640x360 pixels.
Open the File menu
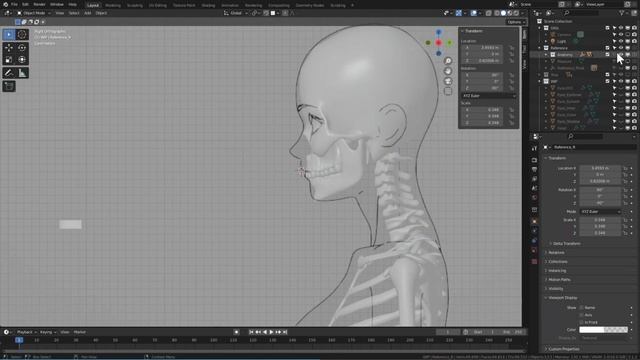[14, 4]
